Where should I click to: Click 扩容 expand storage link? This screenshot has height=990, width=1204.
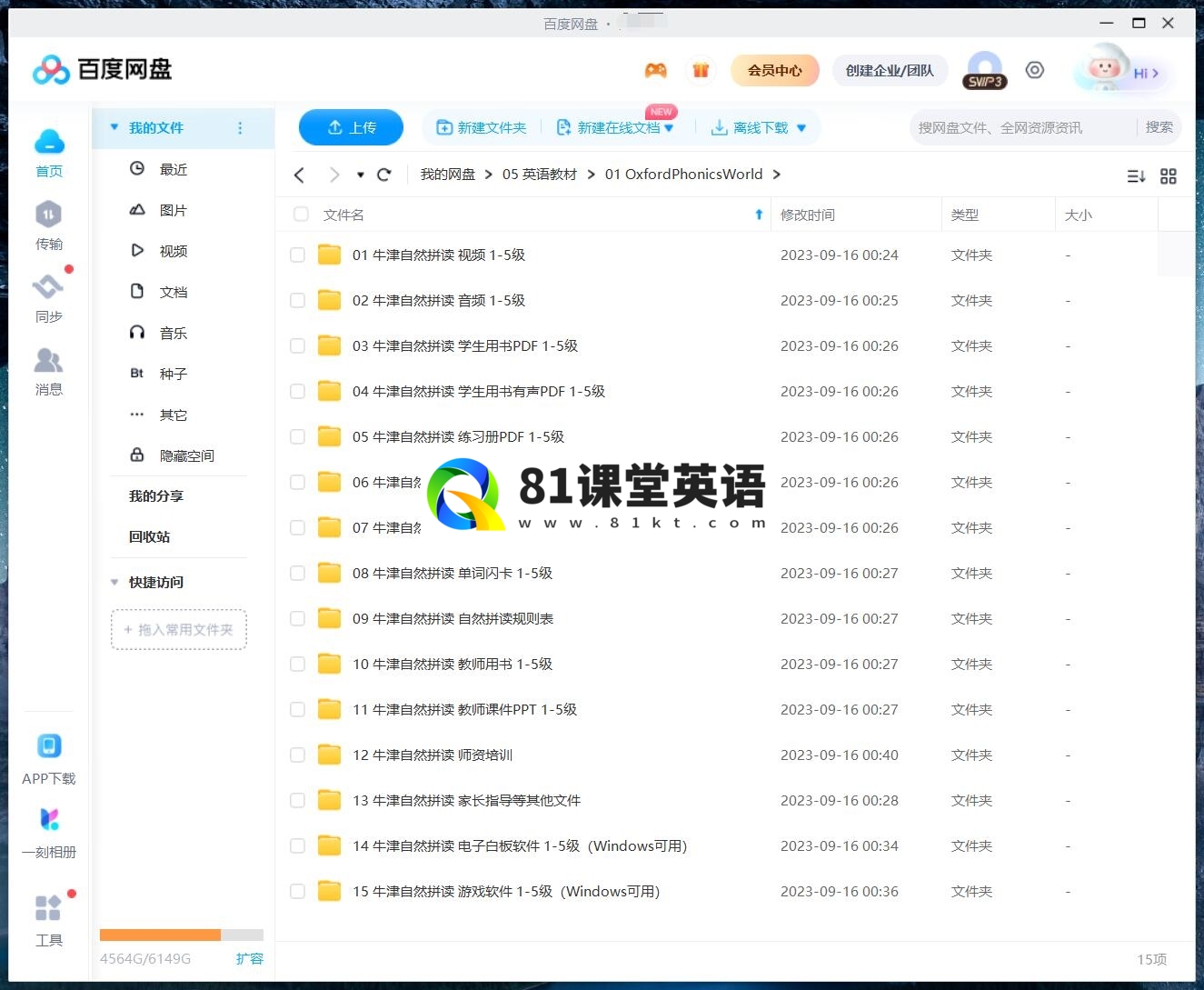point(249,958)
